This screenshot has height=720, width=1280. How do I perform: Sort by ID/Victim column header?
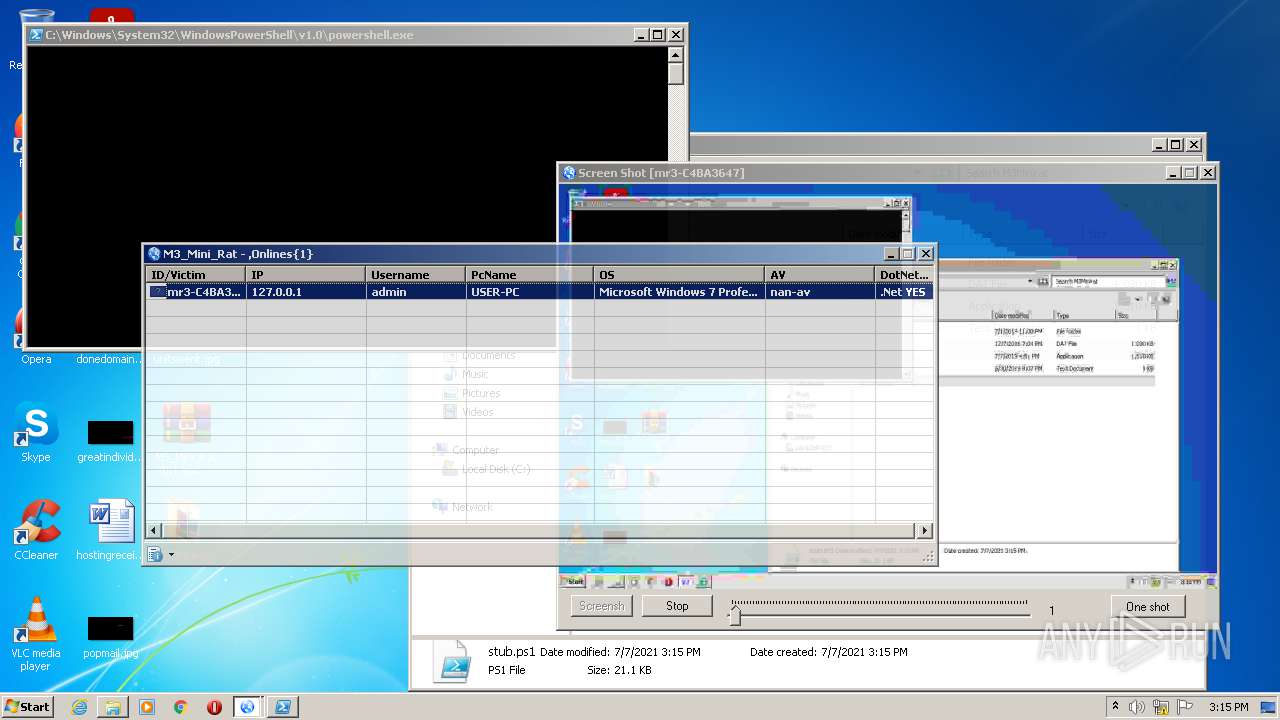196,275
